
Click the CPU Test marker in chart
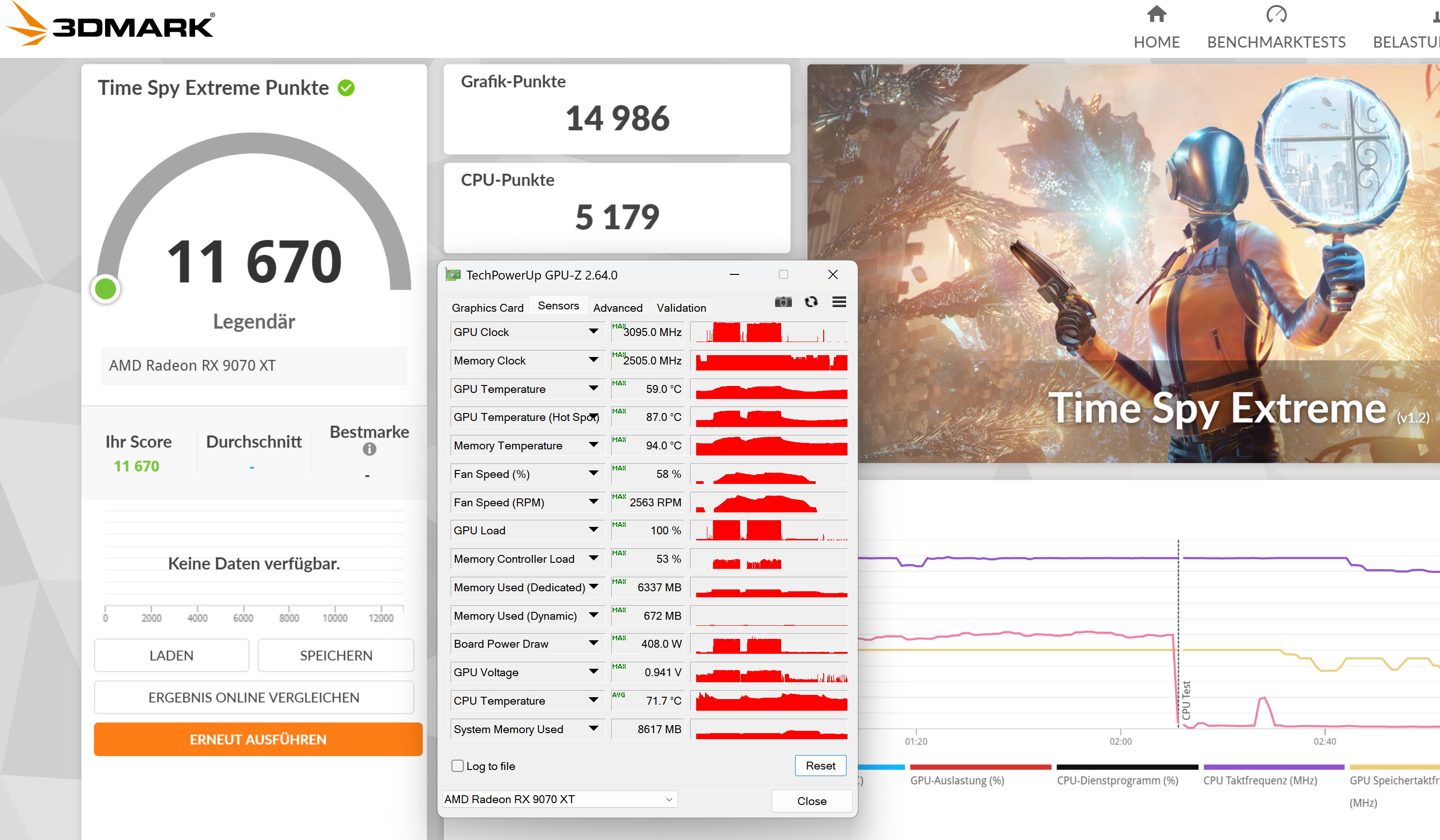tap(1186, 700)
